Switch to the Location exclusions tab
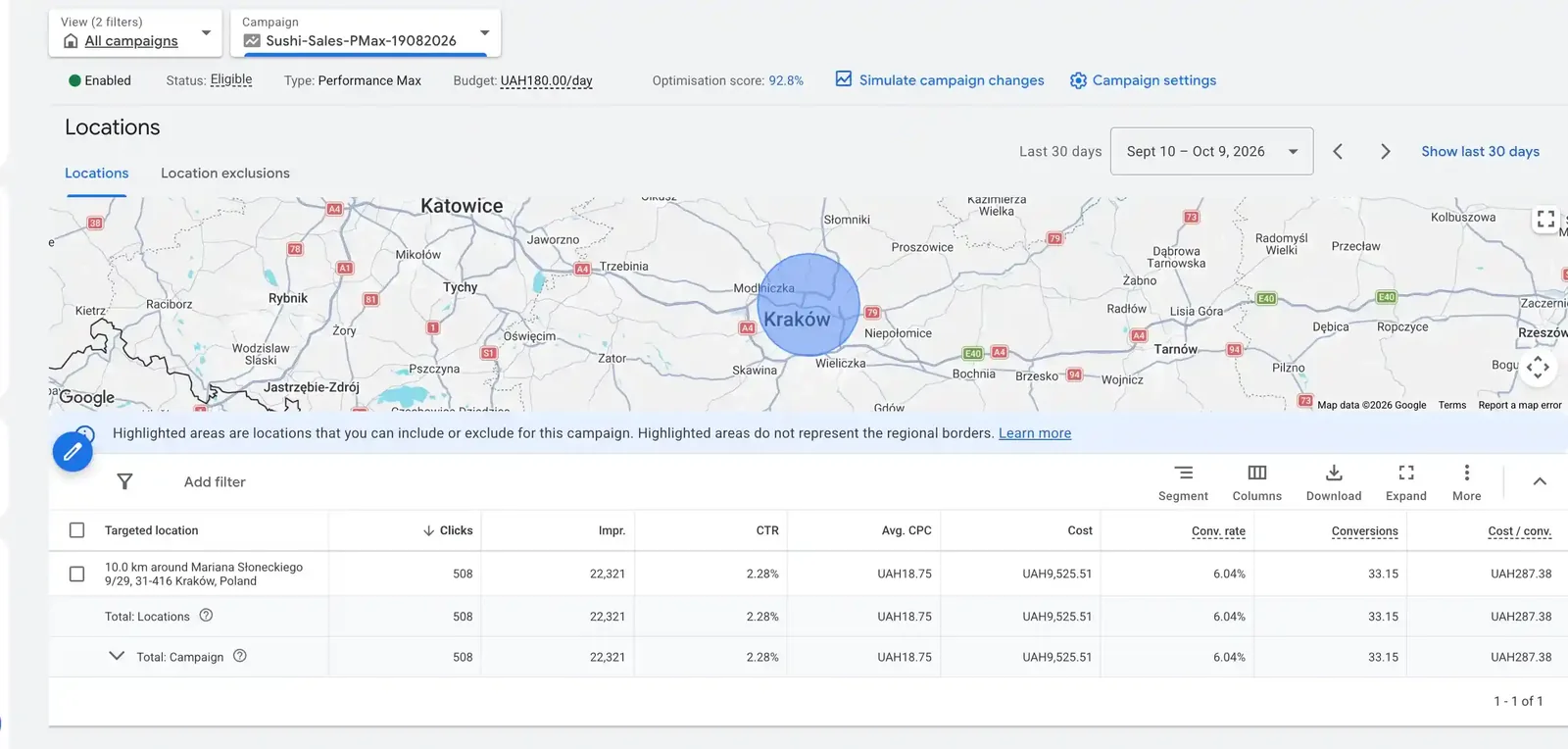The height and width of the screenshot is (749, 1568). pos(225,174)
